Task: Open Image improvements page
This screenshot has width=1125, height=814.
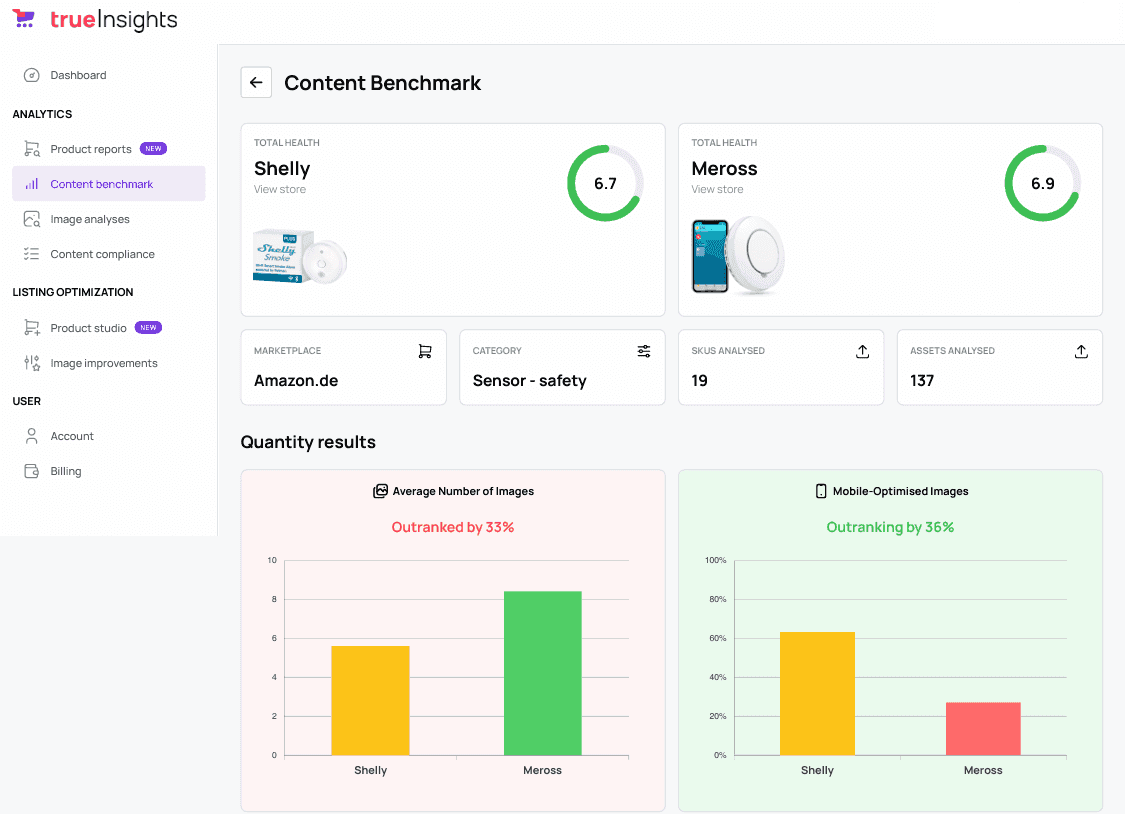Action: (x=109, y=363)
